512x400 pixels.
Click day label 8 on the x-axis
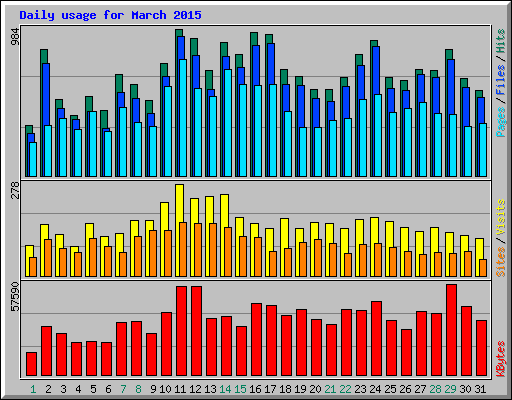point(138,389)
